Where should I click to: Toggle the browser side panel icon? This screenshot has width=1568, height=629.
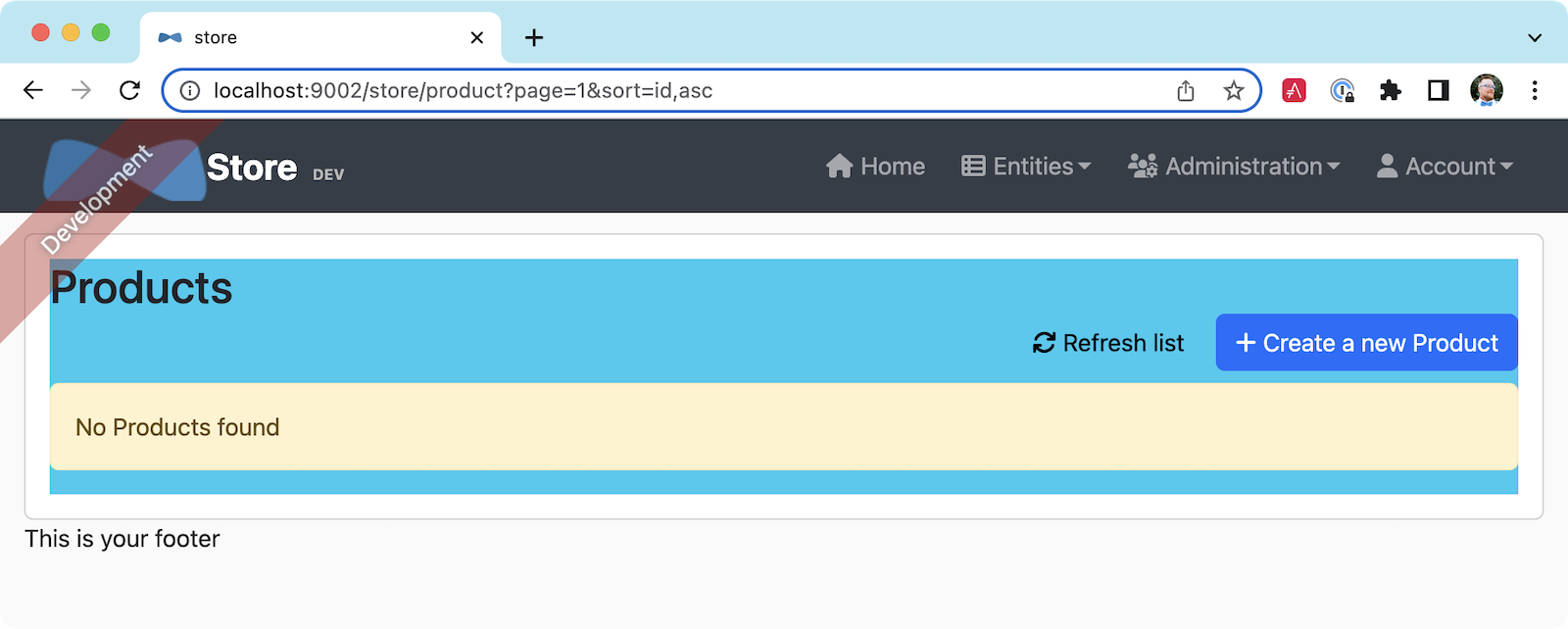1438,91
